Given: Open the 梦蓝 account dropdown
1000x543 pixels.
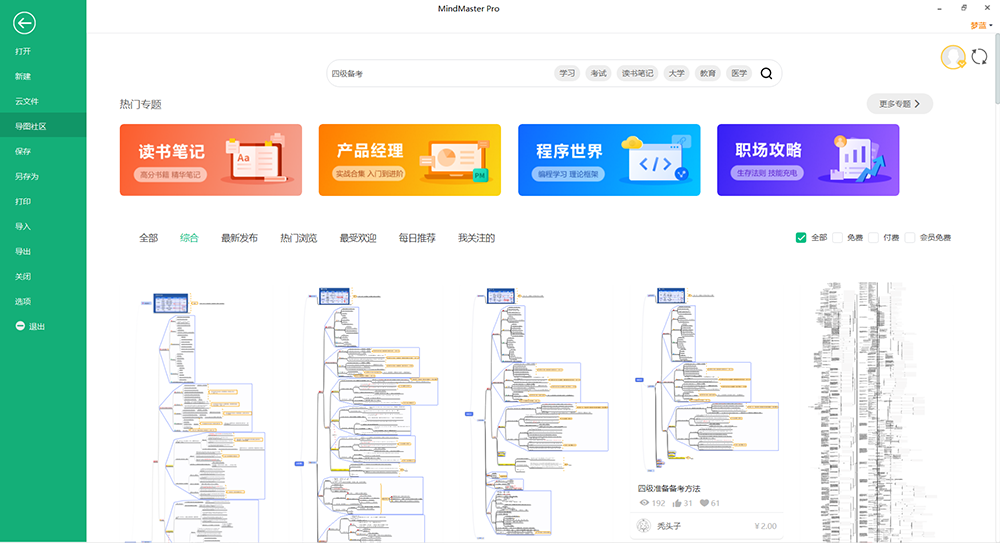Looking at the screenshot, I should tap(980, 25).
